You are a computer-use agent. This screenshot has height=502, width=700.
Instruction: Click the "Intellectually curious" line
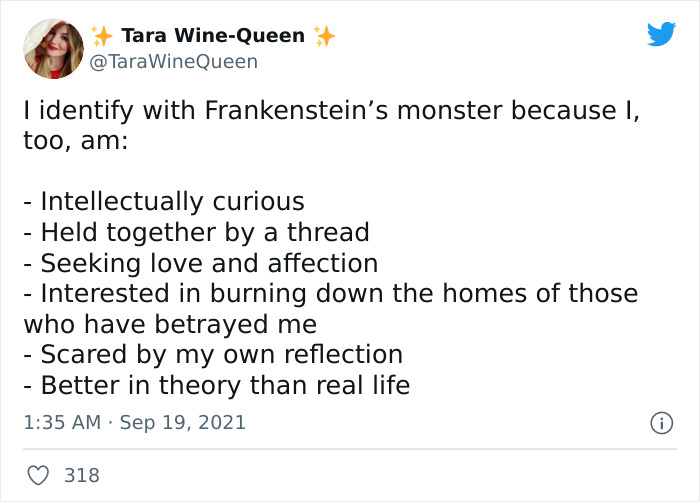pos(164,201)
